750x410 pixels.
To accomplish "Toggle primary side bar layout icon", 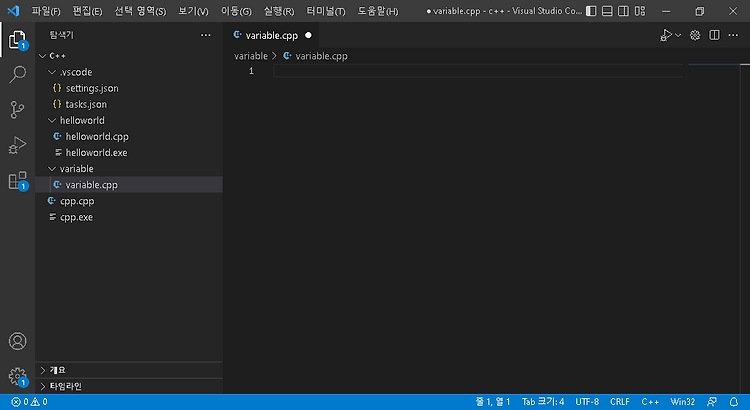I will tap(591, 11).
